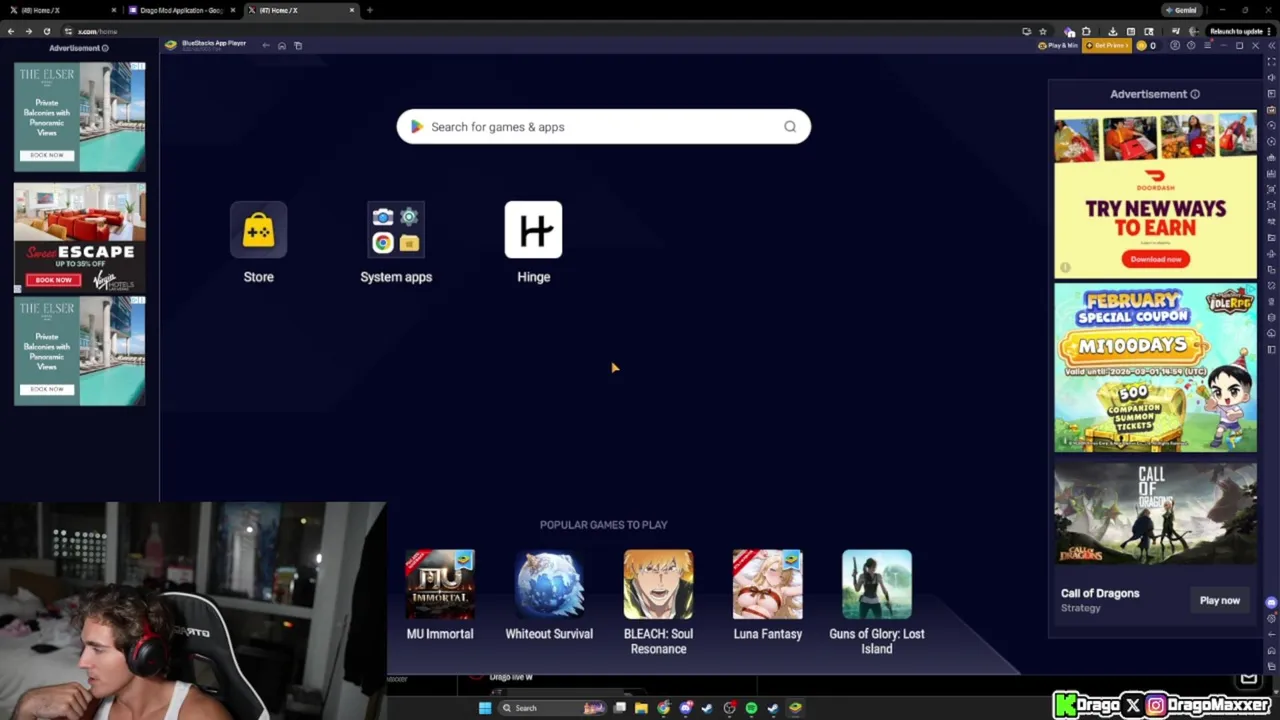Click Play now for Call of Dragons
Viewport: 1280px width, 720px height.
(x=1219, y=601)
